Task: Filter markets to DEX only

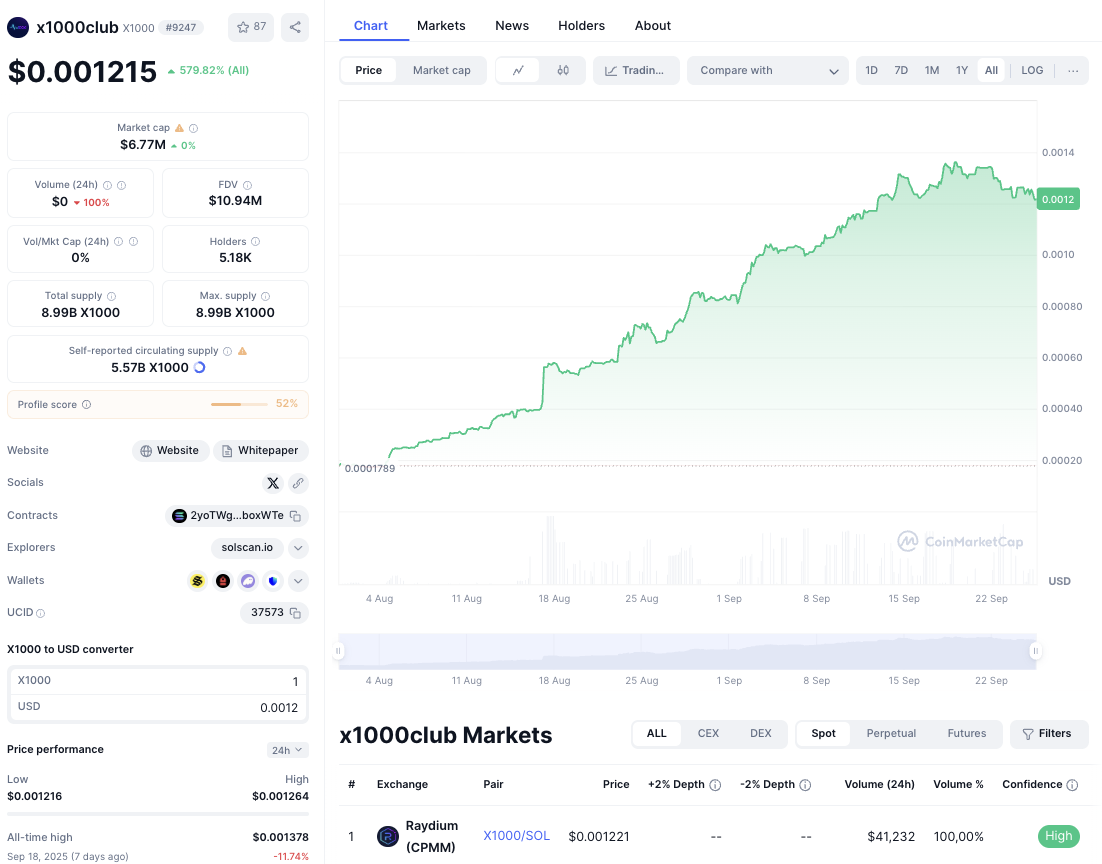Action: (x=760, y=733)
